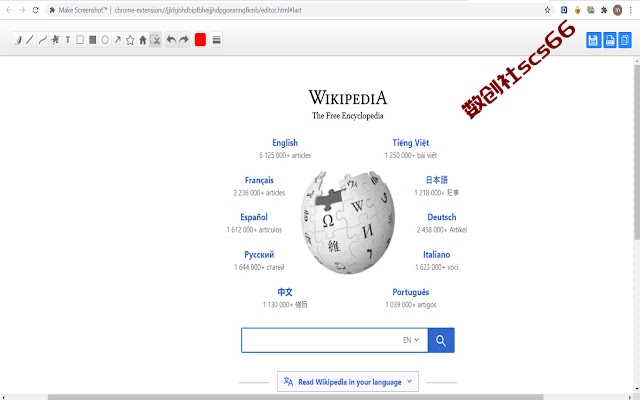640x400 pixels.
Task: Click the WIKIPEDIA wordmark title
Action: pyautogui.click(x=348, y=98)
